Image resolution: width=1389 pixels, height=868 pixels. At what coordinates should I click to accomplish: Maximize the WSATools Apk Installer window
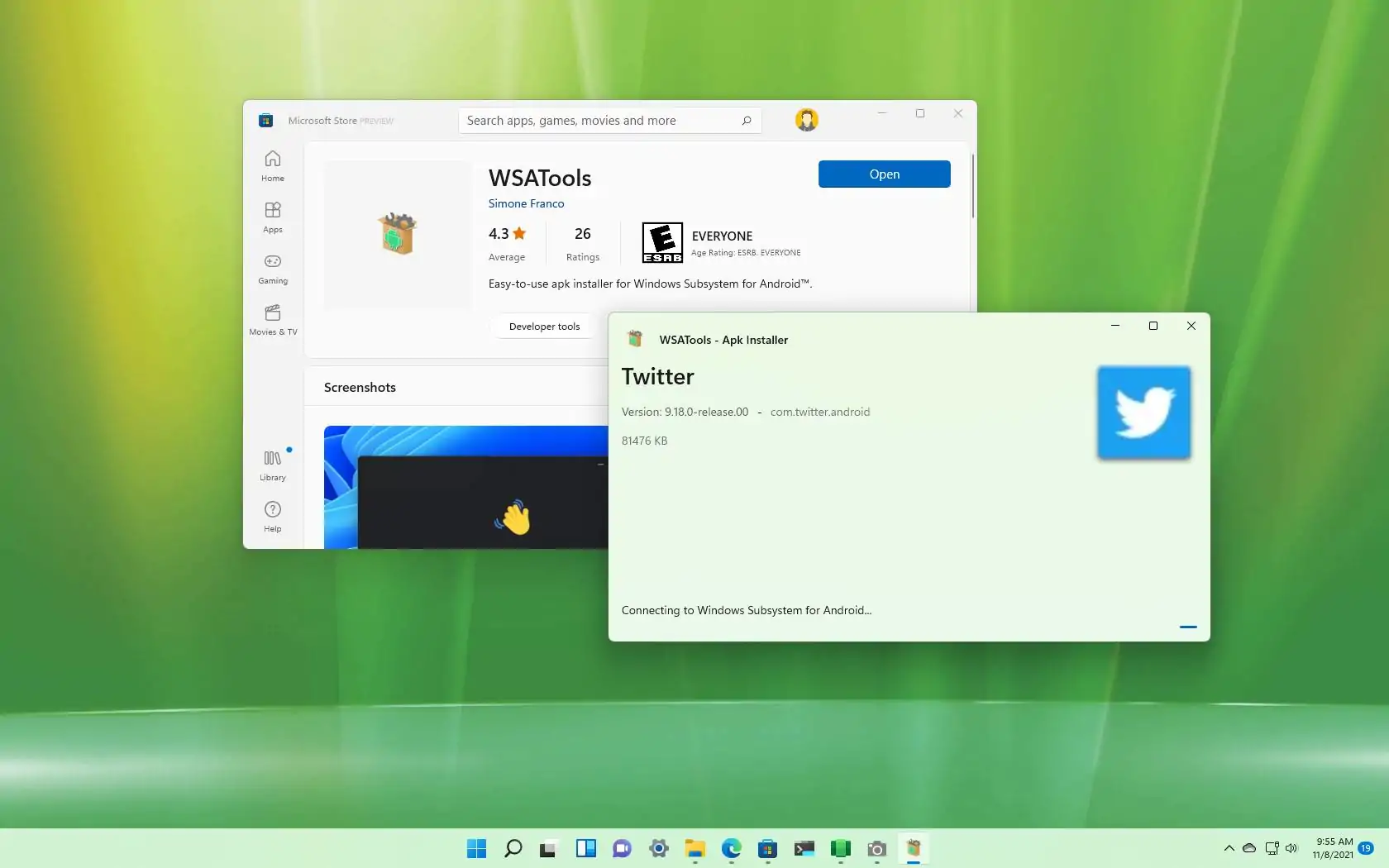point(1153,326)
